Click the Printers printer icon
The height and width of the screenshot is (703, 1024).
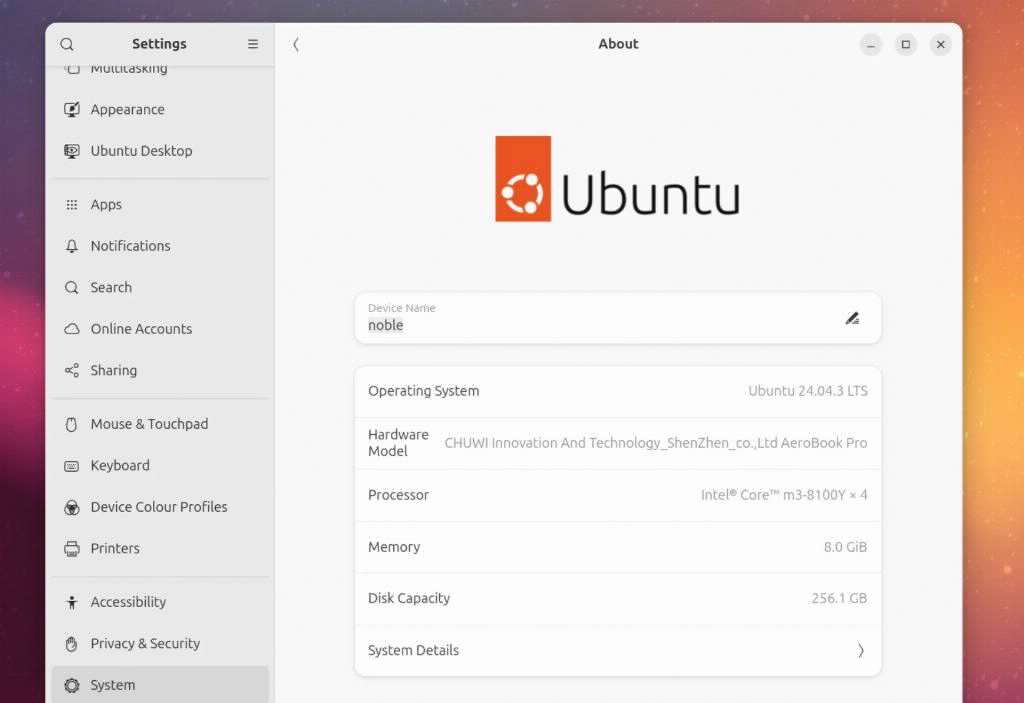click(72, 549)
